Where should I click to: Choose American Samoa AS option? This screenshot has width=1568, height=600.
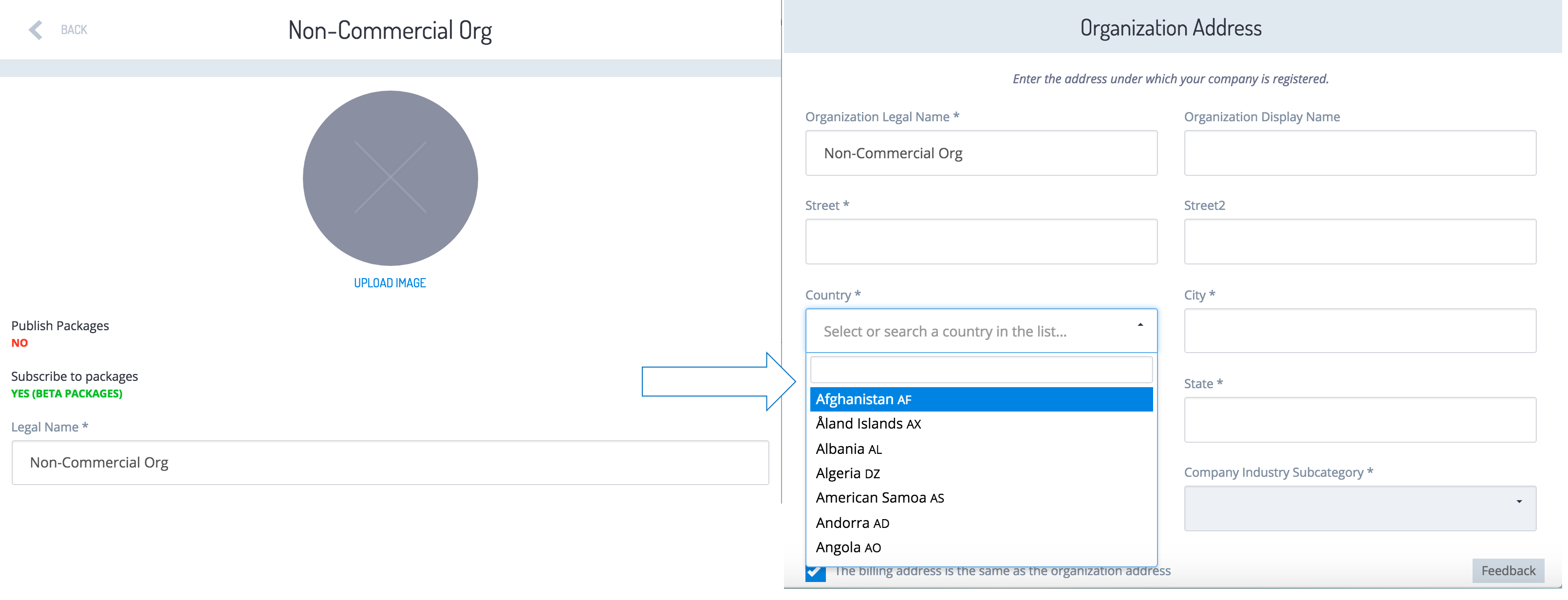(981, 498)
